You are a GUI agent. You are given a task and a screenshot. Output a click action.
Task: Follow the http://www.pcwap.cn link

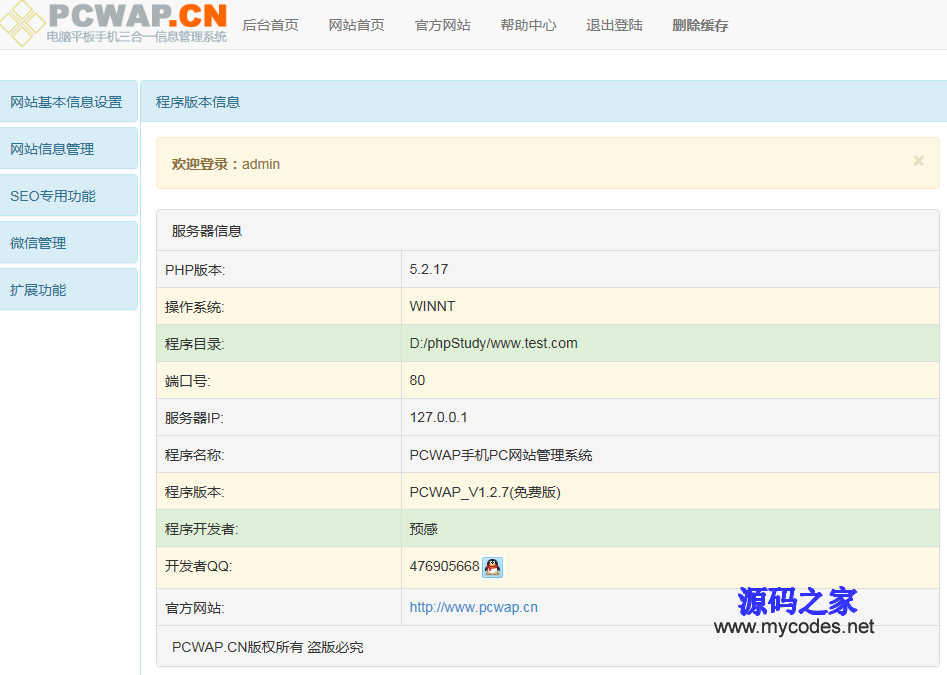pyautogui.click(x=474, y=607)
